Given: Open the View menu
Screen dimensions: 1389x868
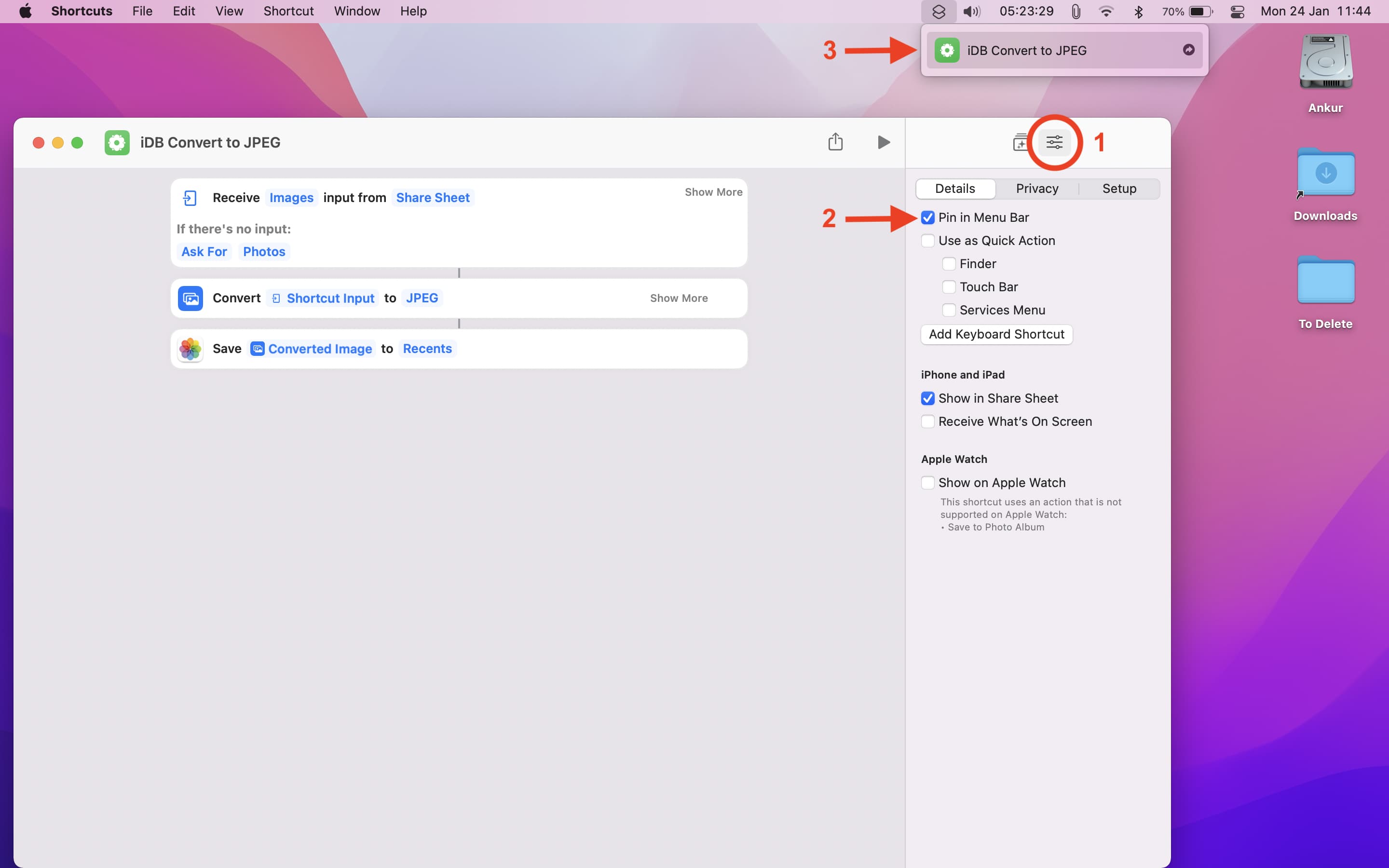Looking at the screenshot, I should [x=229, y=12].
